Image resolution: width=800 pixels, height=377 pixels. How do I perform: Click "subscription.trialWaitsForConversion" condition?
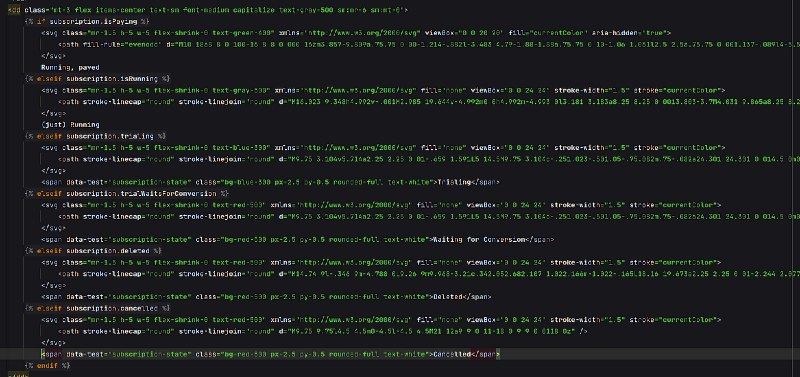[x=141, y=193]
